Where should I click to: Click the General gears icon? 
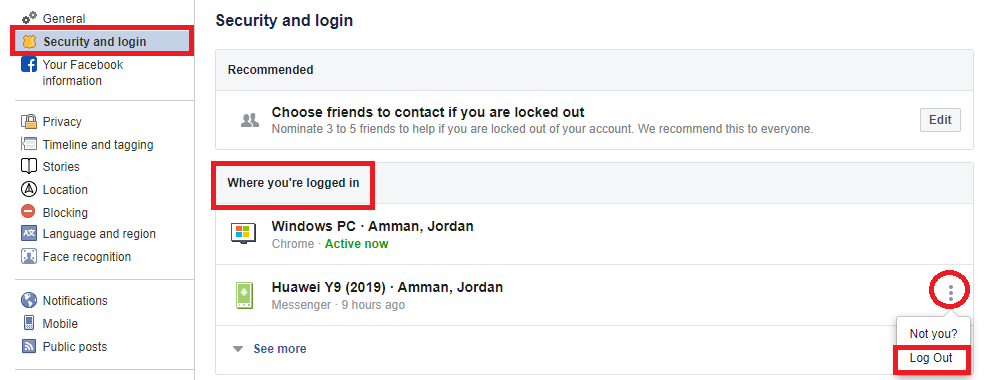tap(29, 18)
